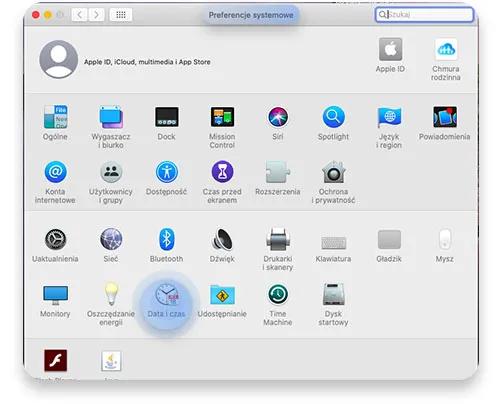Show all preferences grid button

(x=121, y=15)
